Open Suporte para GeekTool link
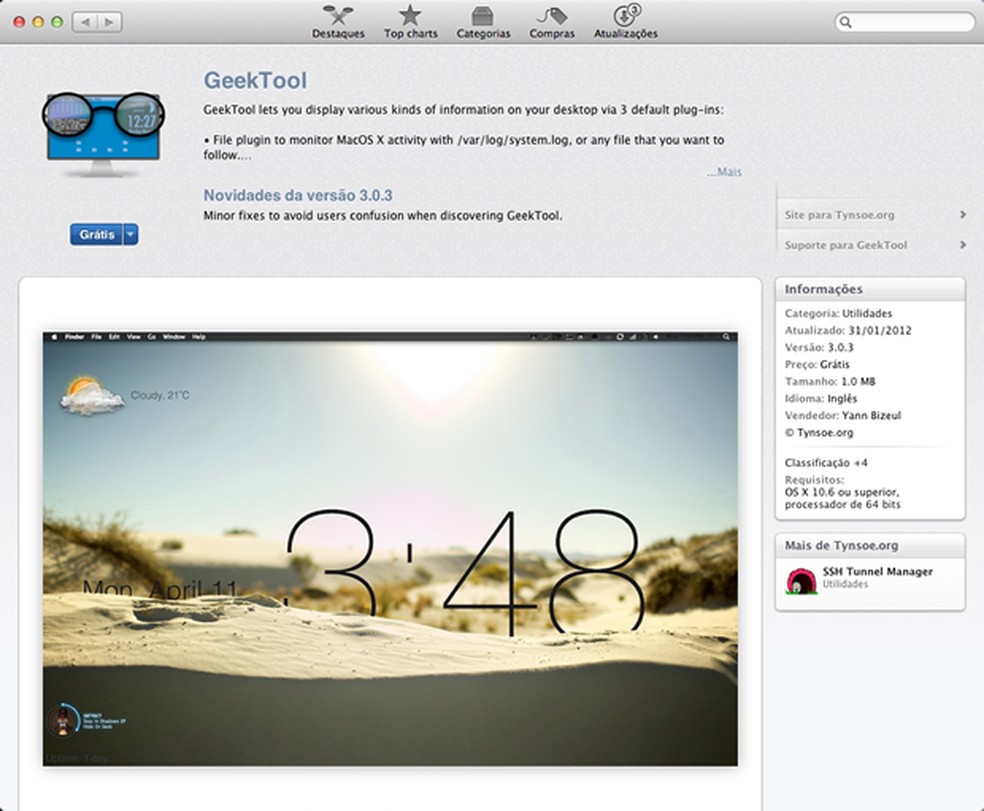 pyautogui.click(x=845, y=245)
